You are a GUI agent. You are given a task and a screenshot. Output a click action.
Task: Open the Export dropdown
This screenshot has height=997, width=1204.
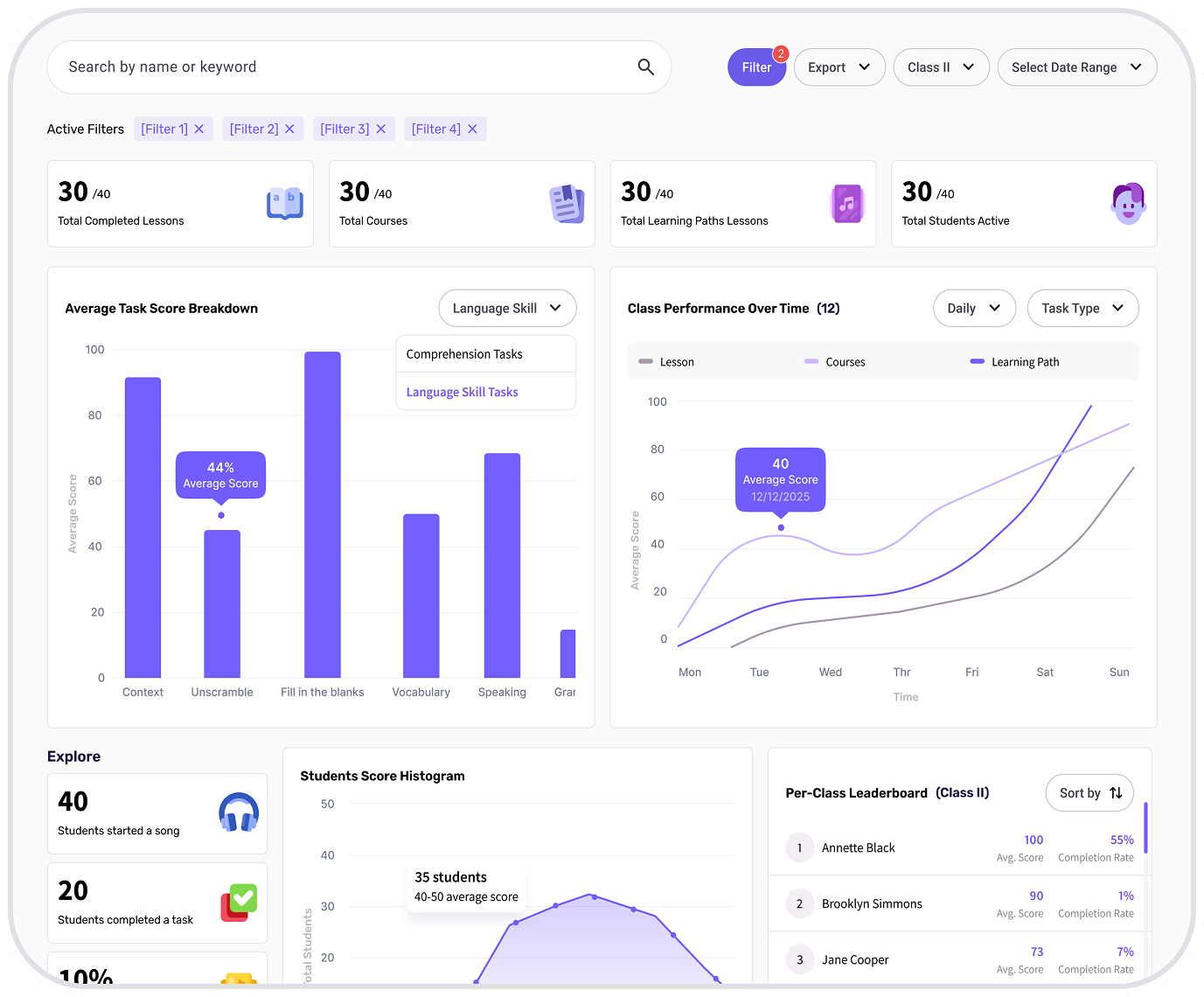click(839, 67)
